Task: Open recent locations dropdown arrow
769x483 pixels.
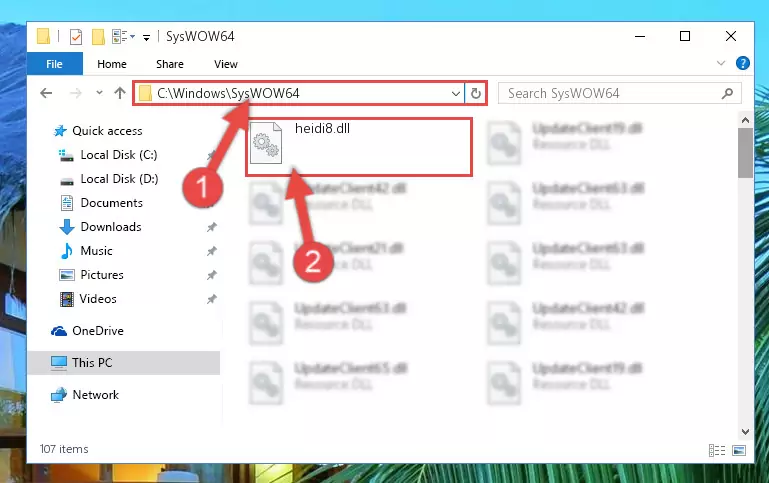Action: click(x=100, y=93)
